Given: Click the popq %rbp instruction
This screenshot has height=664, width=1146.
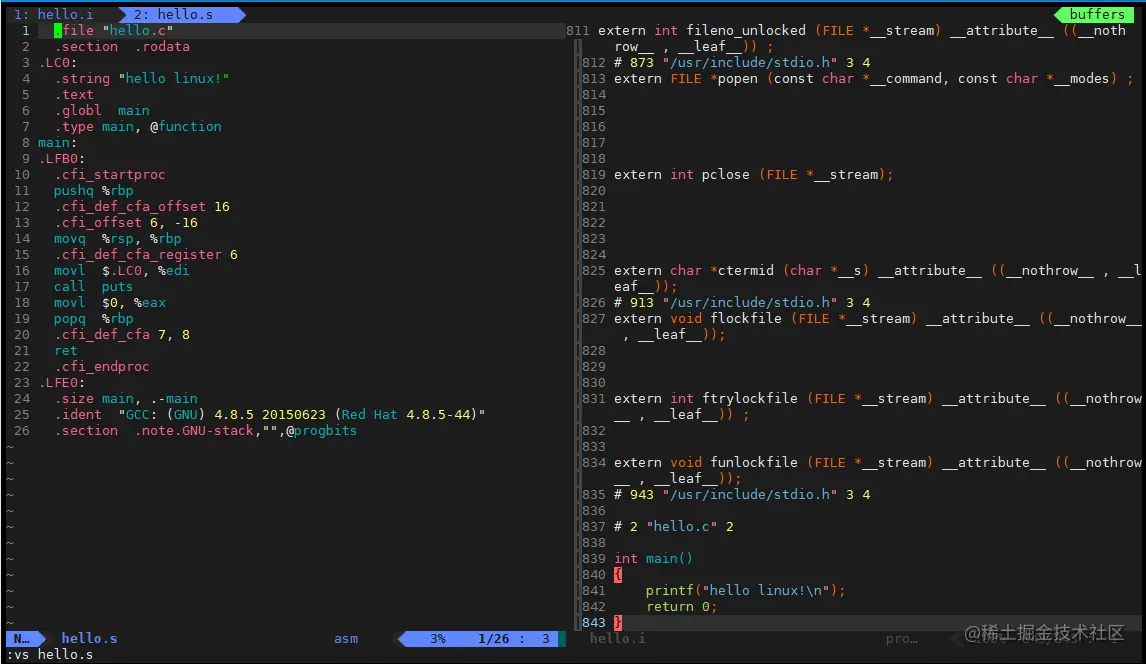Looking at the screenshot, I should (94, 319).
